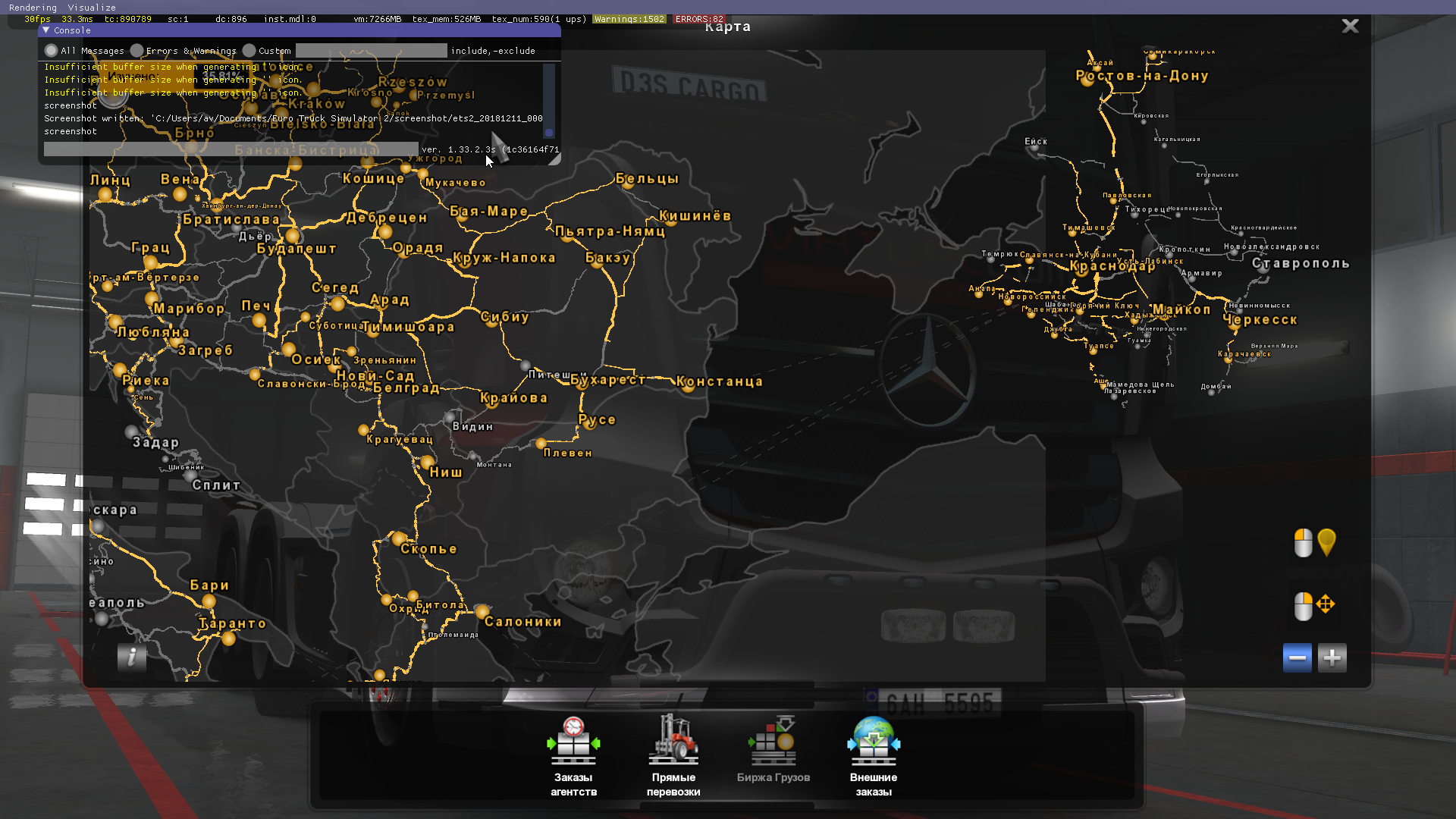Click Краснодар city label
Screen dimensions: 1456x819
(x=1112, y=266)
